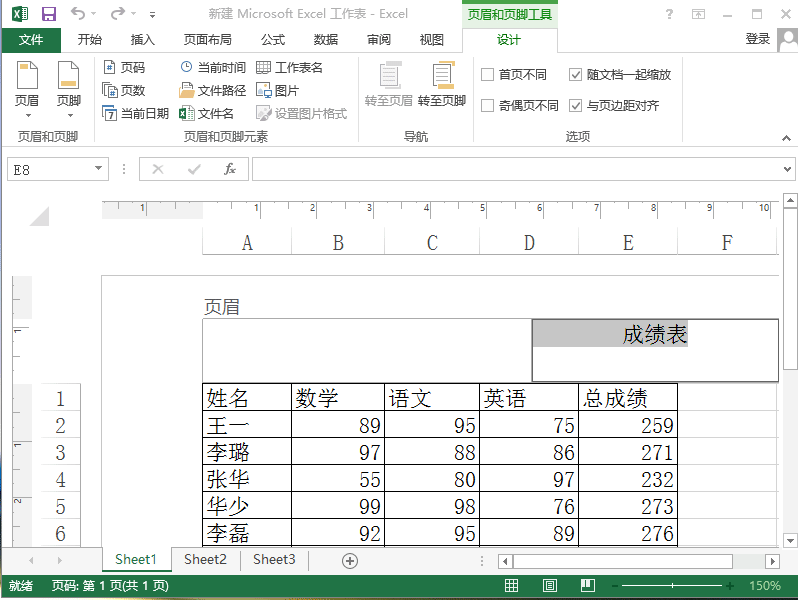
Task: Insert 文件路径 file path element
Action: (213, 91)
